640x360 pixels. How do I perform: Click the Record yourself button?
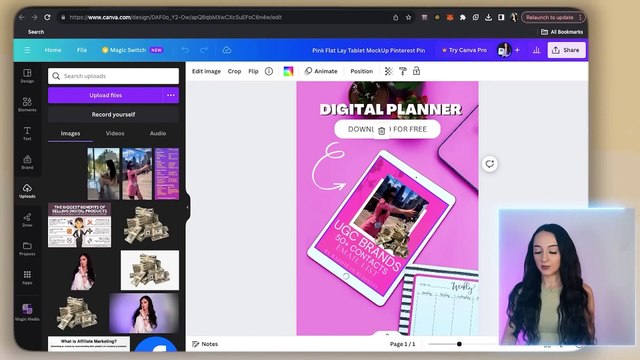click(113, 115)
